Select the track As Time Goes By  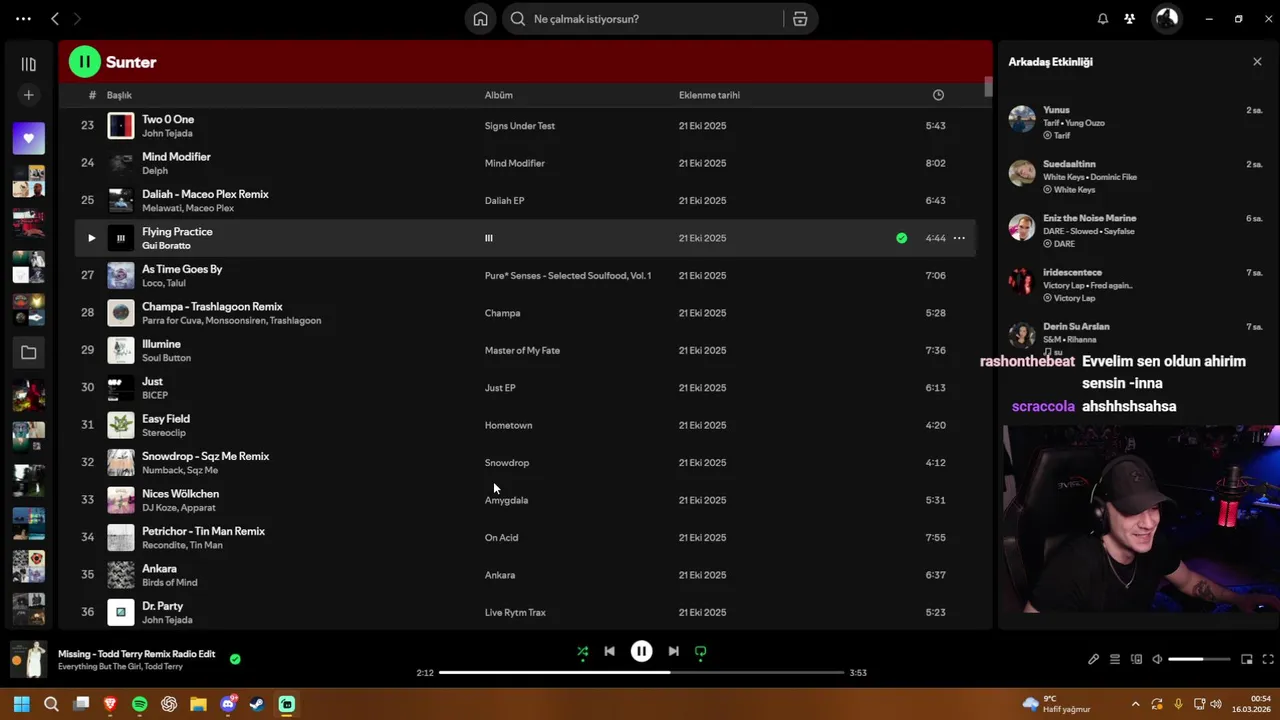tap(182, 269)
